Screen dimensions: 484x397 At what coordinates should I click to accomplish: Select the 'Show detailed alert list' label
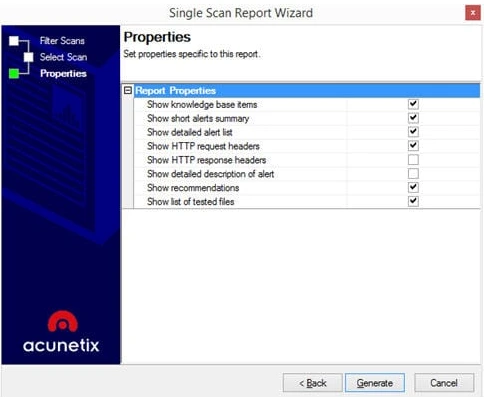pos(190,132)
